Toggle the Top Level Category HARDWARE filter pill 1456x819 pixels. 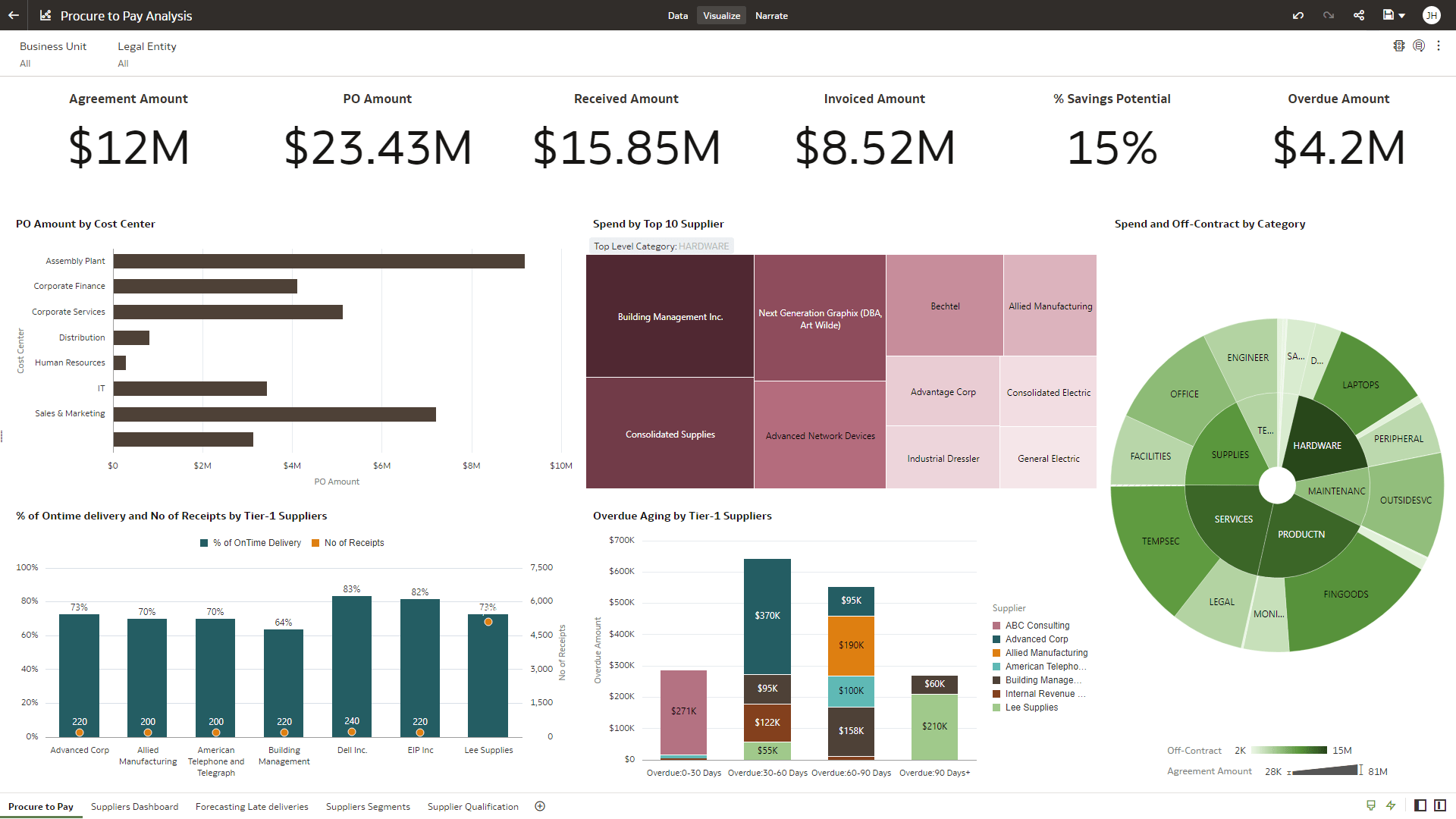[661, 246]
